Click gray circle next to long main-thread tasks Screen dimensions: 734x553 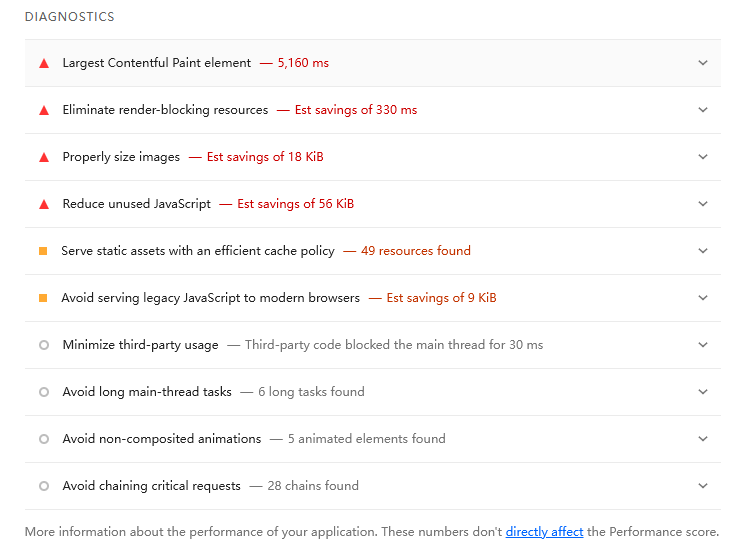(x=44, y=392)
